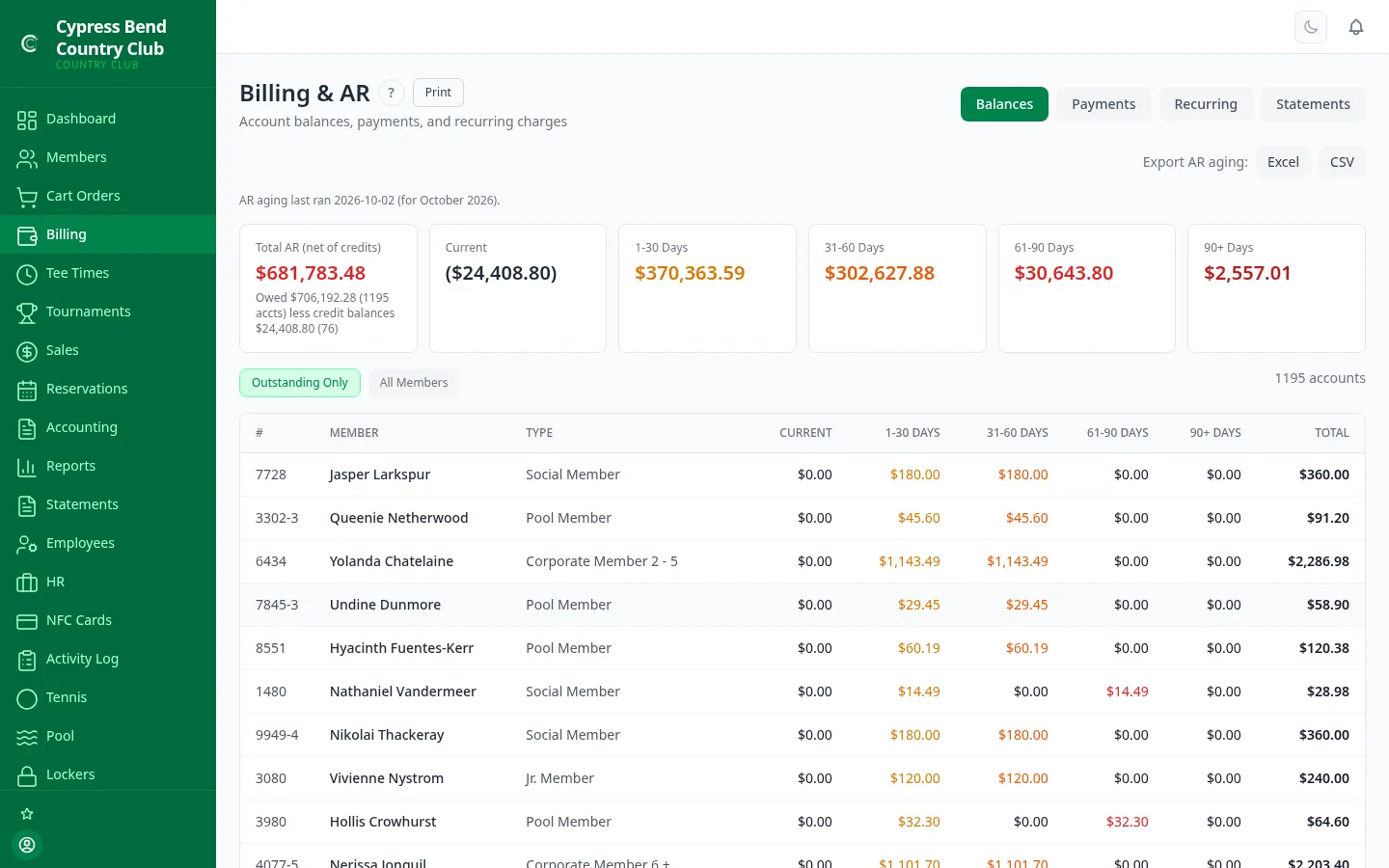The height and width of the screenshot is (868, 1389).
Task: Click Nathaniel Vandermeer's $14.49 61-90 days amount
Action: [x=1127, y=692]
